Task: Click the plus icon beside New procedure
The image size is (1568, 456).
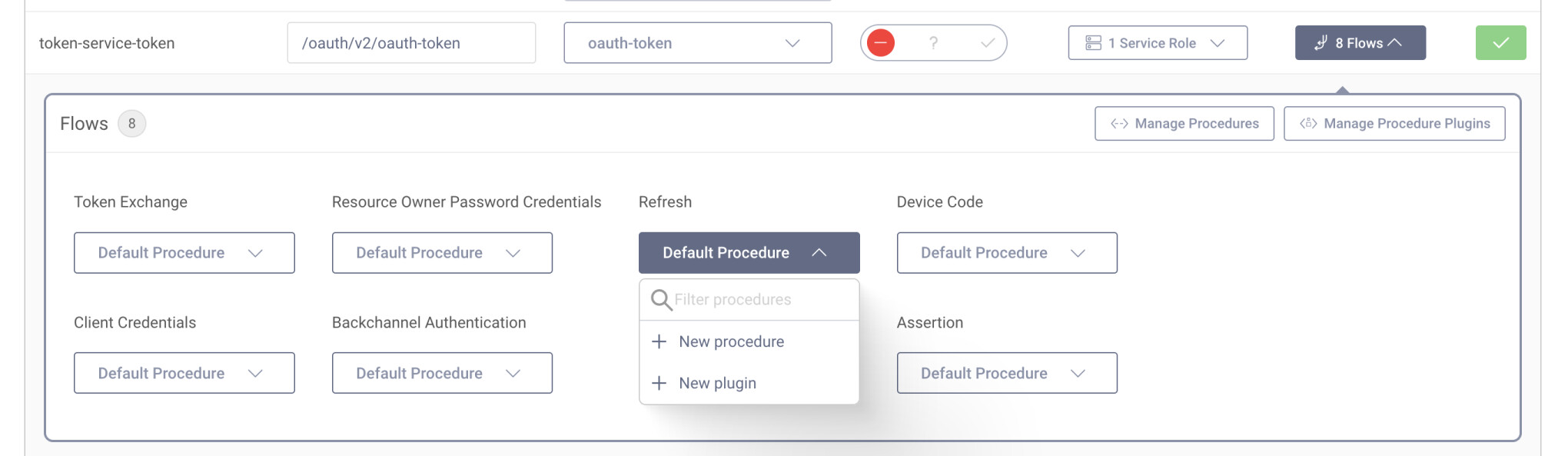Action: [659, 341]
